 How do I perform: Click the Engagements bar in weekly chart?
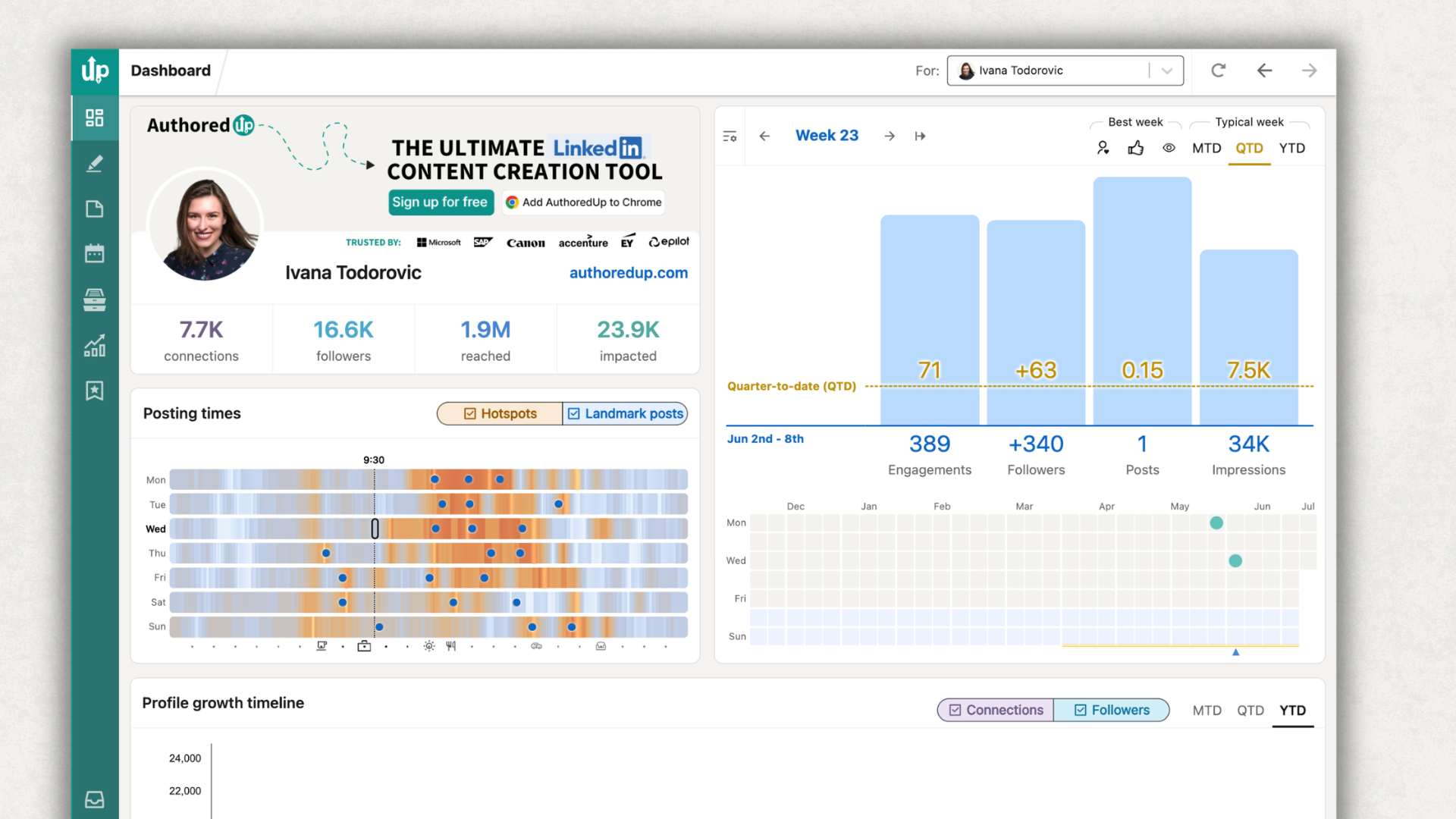[x=930, y=320]
